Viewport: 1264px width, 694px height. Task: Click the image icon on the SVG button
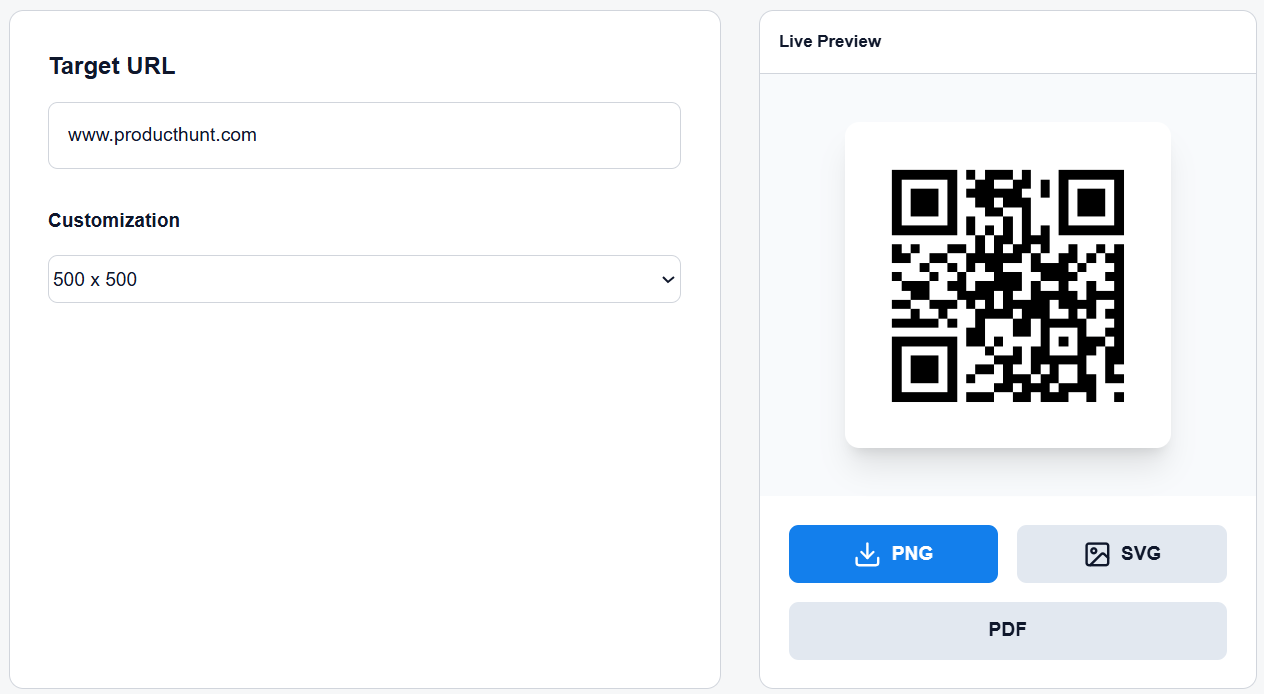coord(1098,553)
